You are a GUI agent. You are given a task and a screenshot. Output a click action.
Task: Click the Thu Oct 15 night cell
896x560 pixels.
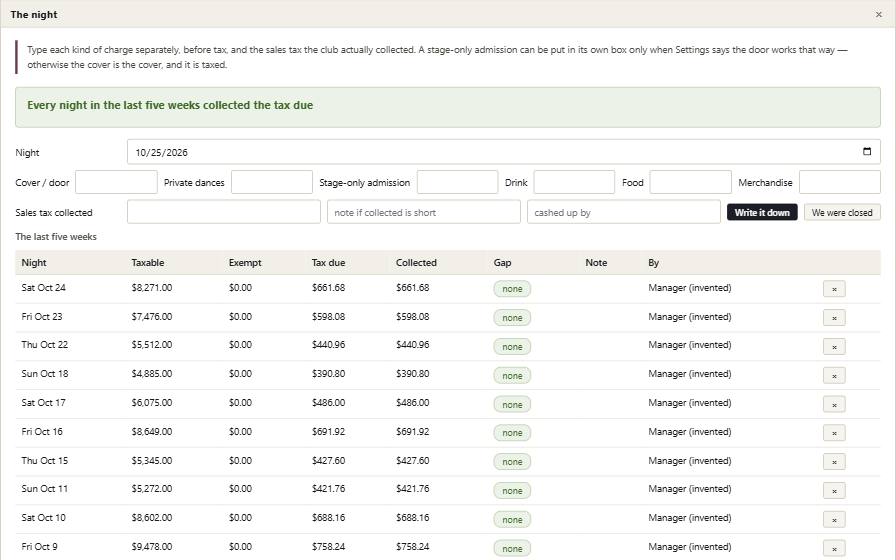coord(45,461)
